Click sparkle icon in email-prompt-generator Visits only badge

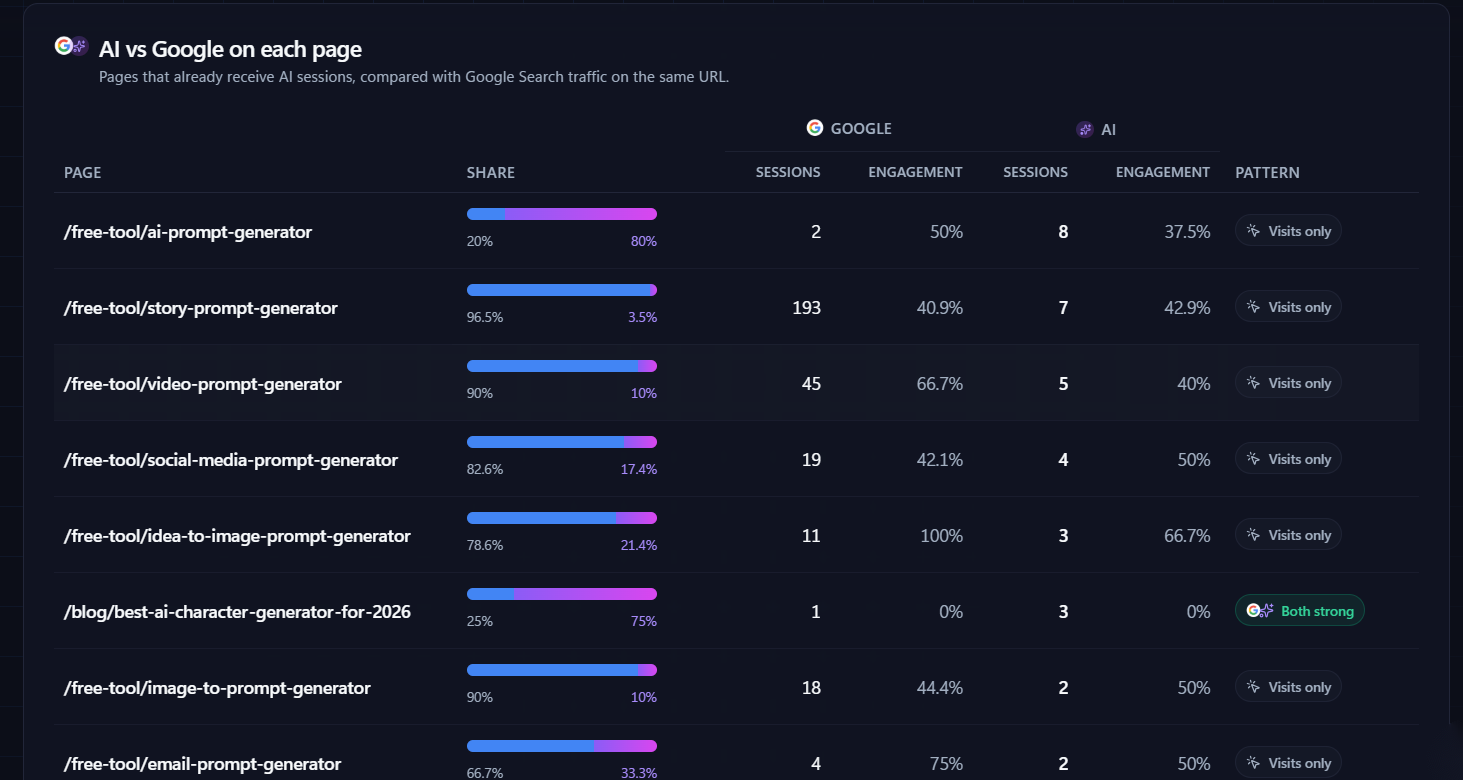[x=1253, y=763]
